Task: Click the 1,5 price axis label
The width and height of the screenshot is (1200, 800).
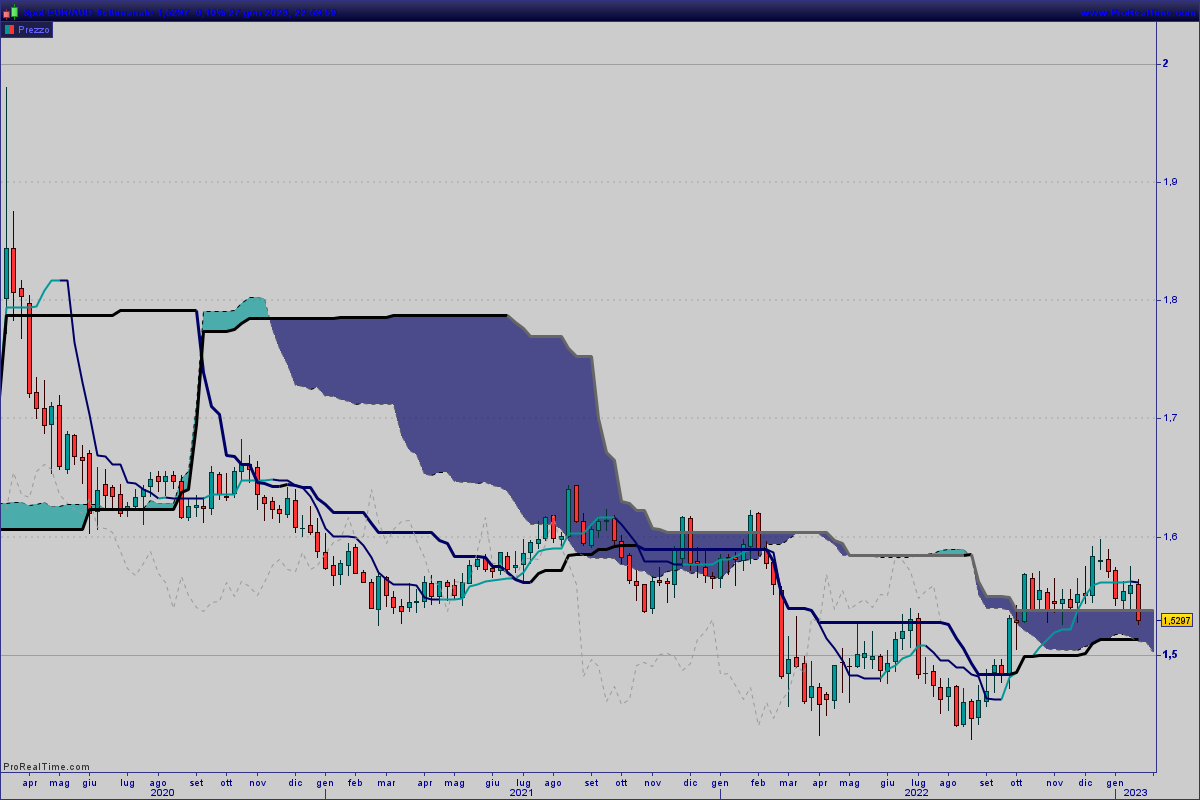Action: (1168, 655)
